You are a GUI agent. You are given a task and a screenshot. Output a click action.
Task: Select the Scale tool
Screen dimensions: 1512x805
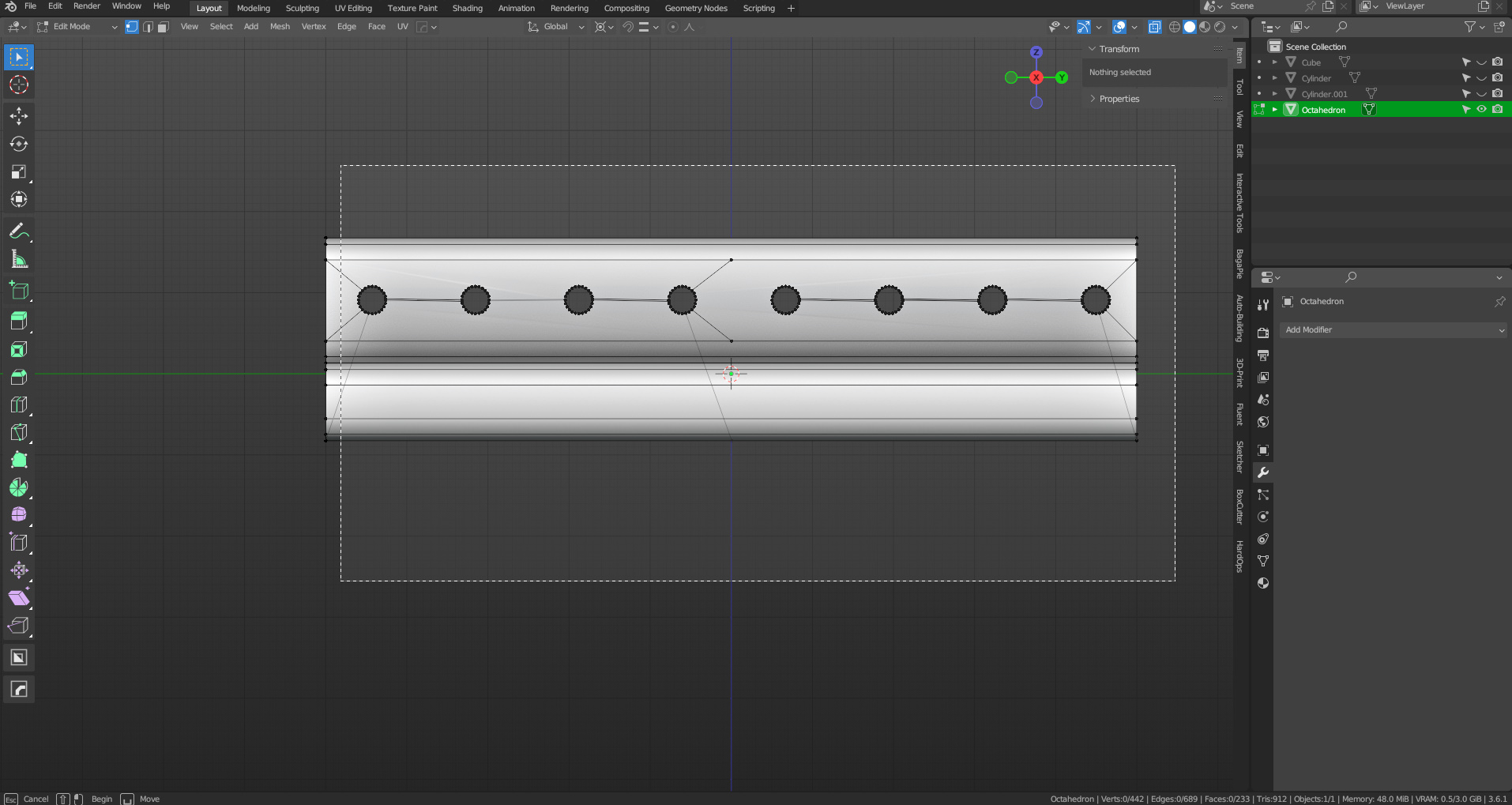19,172
